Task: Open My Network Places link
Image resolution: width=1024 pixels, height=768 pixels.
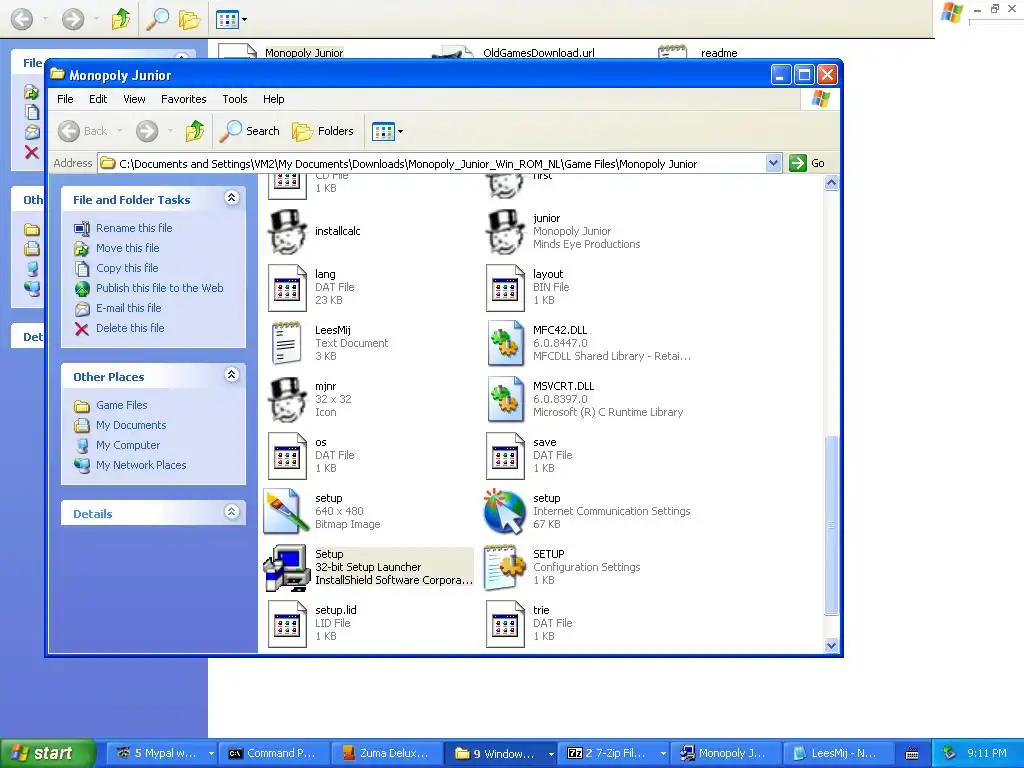Action: (141, 465)
